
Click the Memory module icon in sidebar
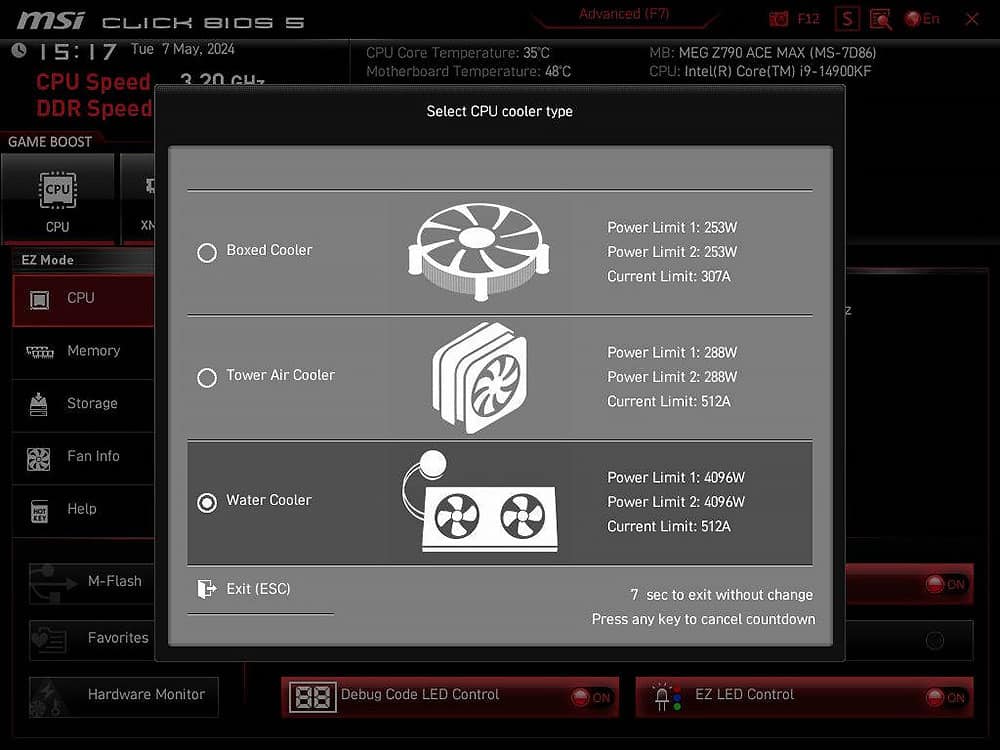[x=40, y=351]
